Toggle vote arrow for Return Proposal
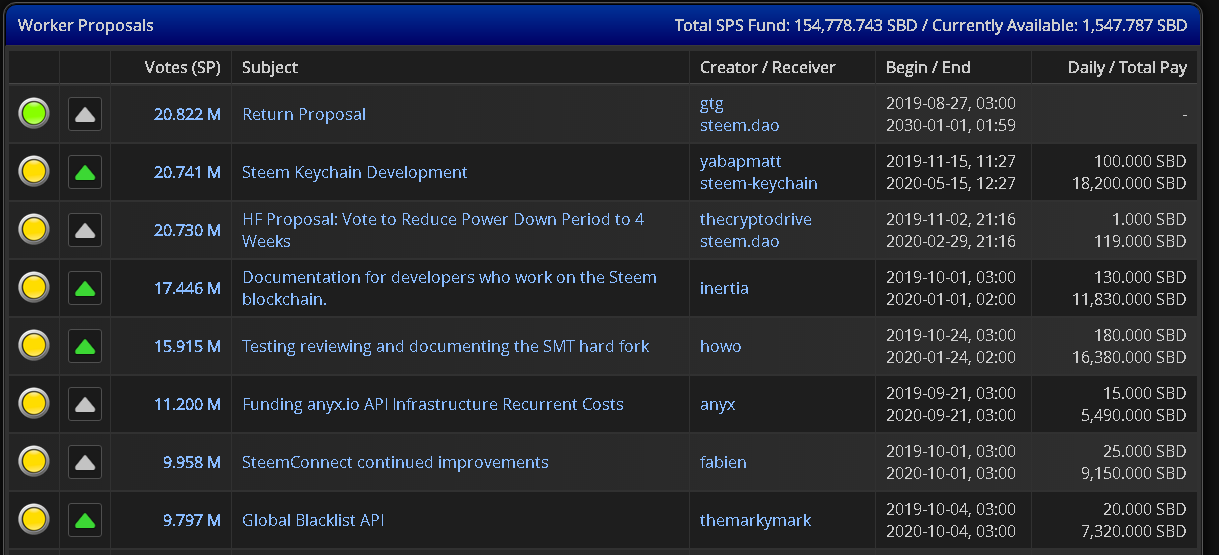Viewport: 1219px width, 555px height. 85,114
